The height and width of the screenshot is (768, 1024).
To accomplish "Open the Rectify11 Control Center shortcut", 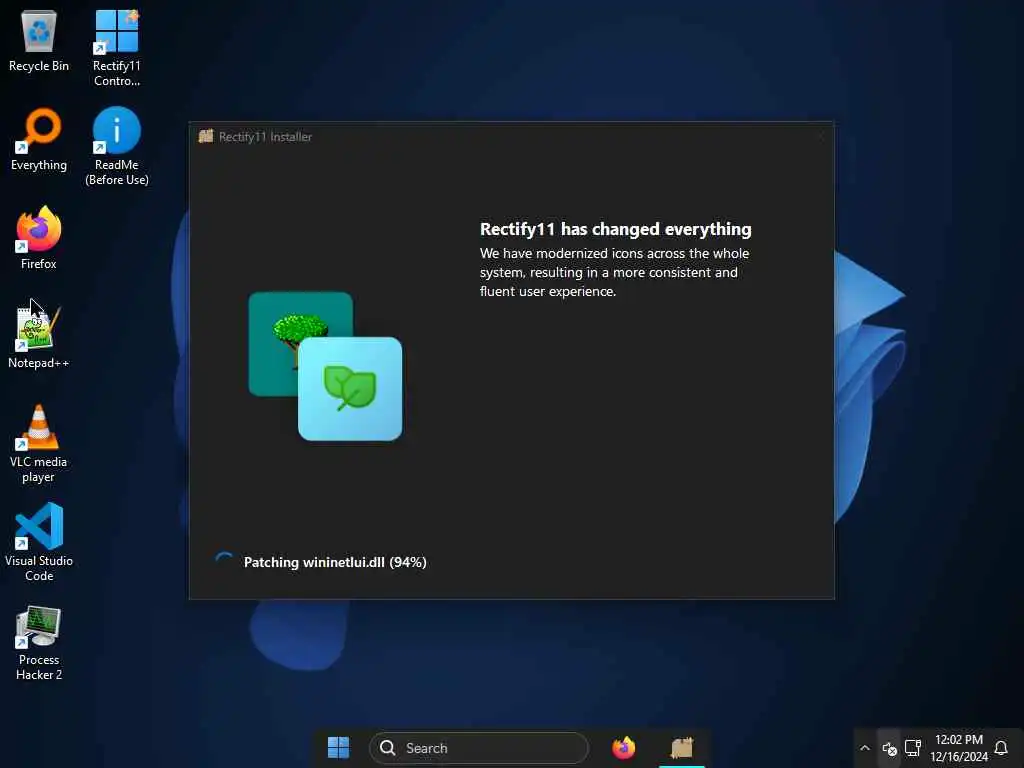I will [x=116, y=48].
